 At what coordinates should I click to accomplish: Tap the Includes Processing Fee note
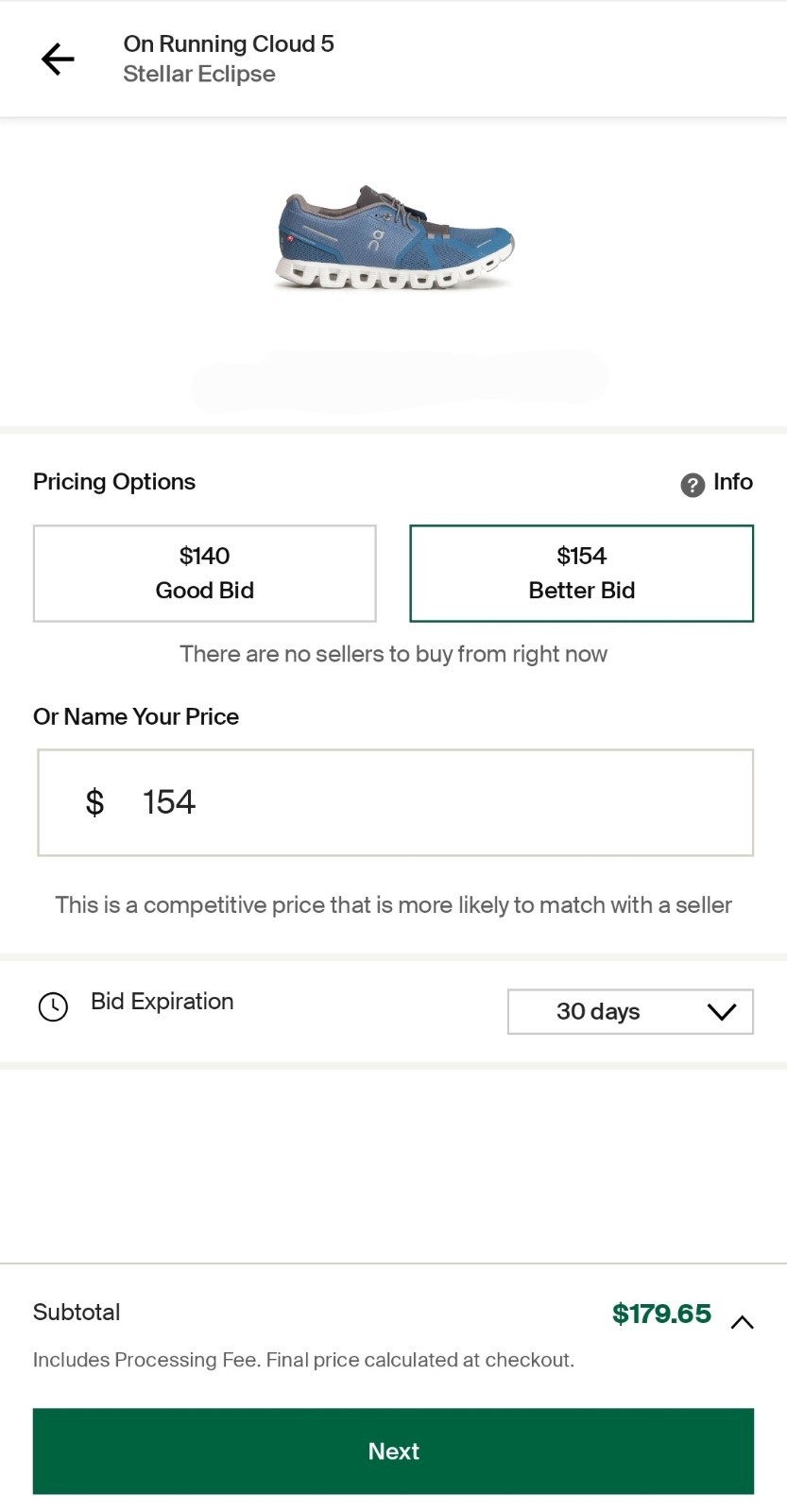tap(303, 1360)
